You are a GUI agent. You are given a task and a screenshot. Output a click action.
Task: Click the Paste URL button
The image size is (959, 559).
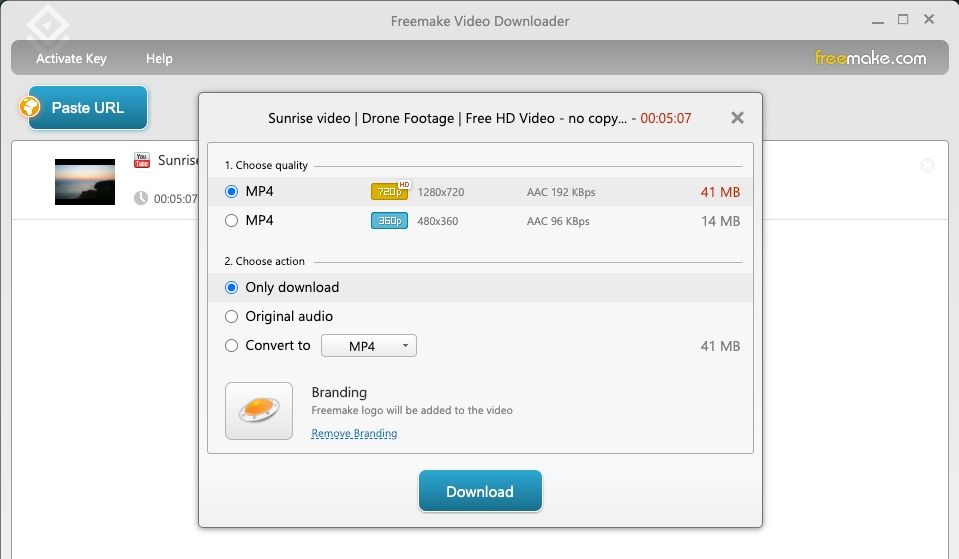(x=87, y=108)
